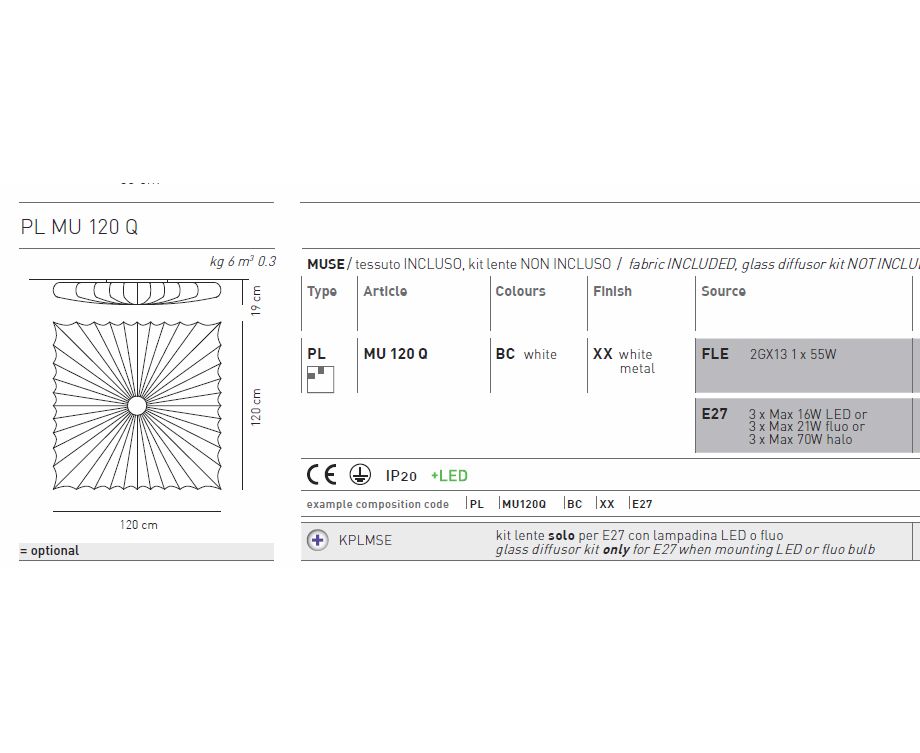Click the ceiling mount icon under PL
The width and height of the screenshot is (920, 753).
pos(320,379)
